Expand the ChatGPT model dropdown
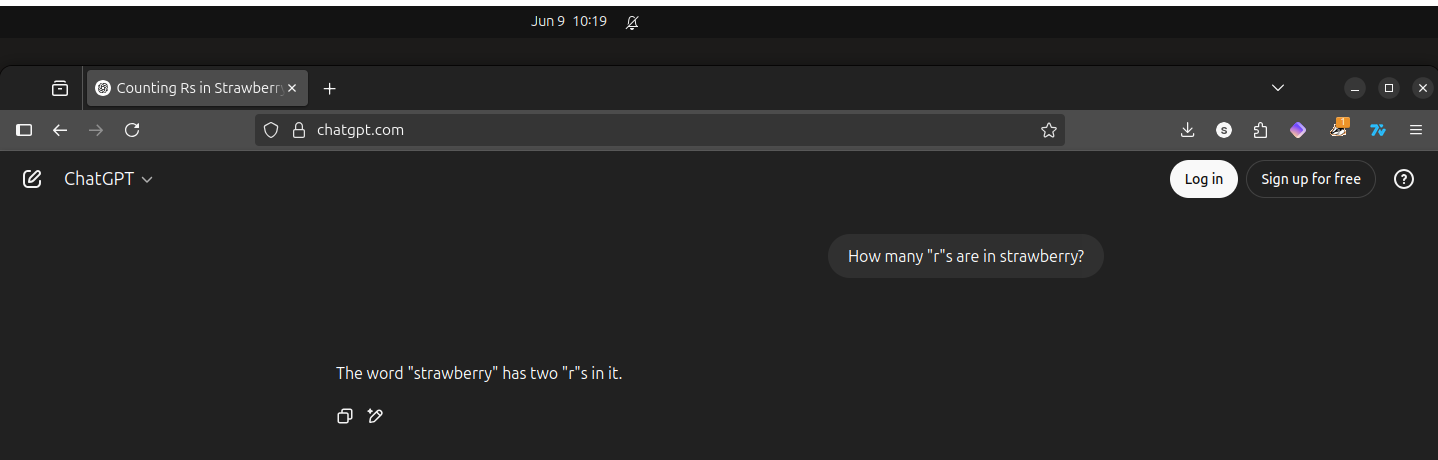 pyautogui.click(x=108, y=179)
